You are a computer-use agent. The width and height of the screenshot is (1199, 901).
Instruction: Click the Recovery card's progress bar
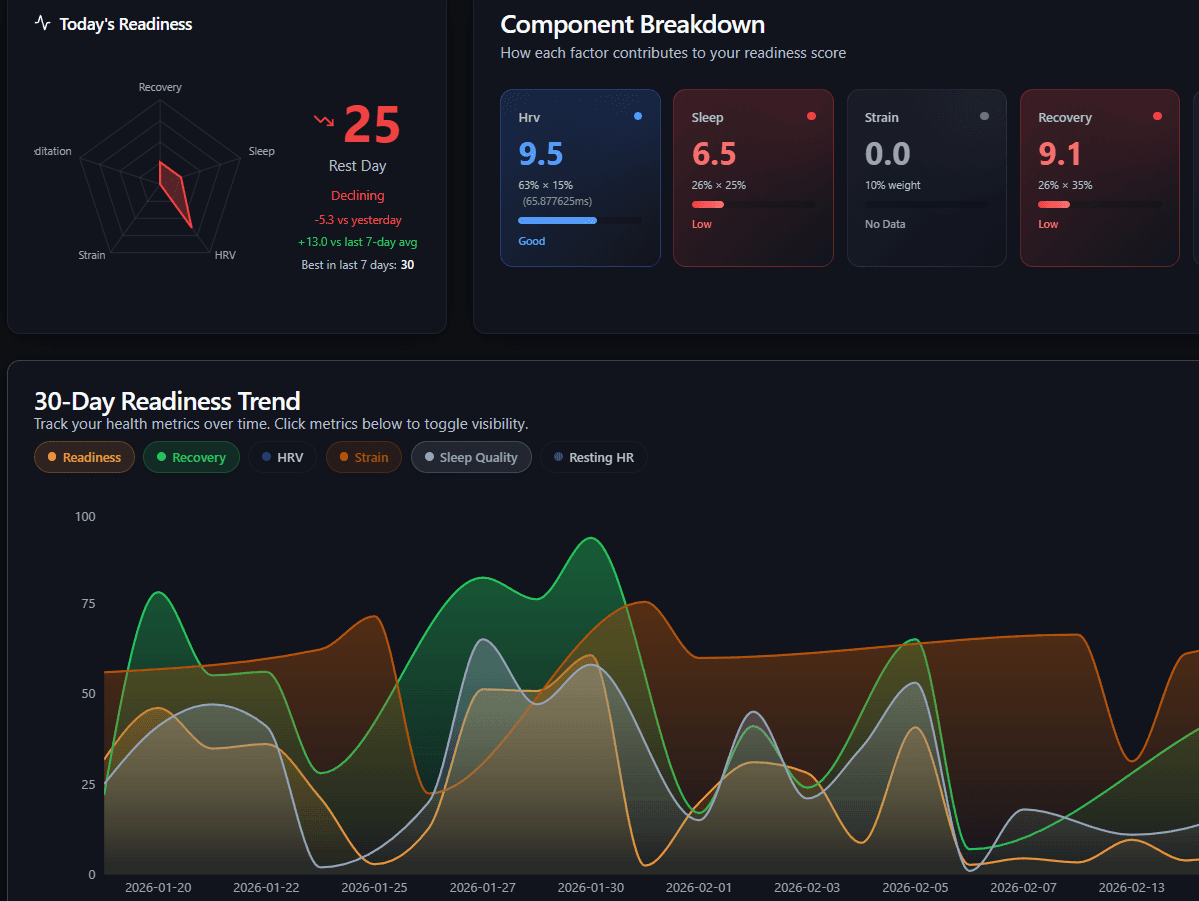click(x=1099, y=204)
